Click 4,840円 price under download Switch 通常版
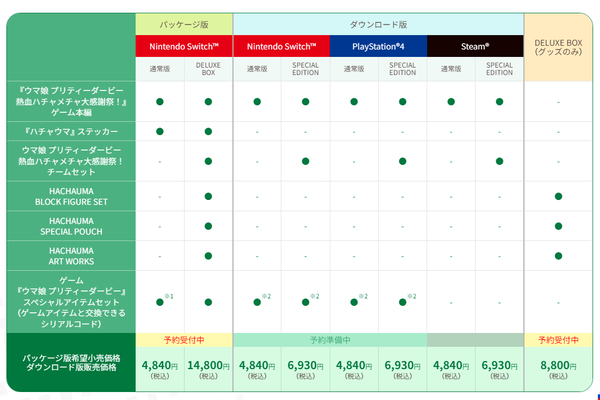The image size is (600, 400). [x=257, y=366]
